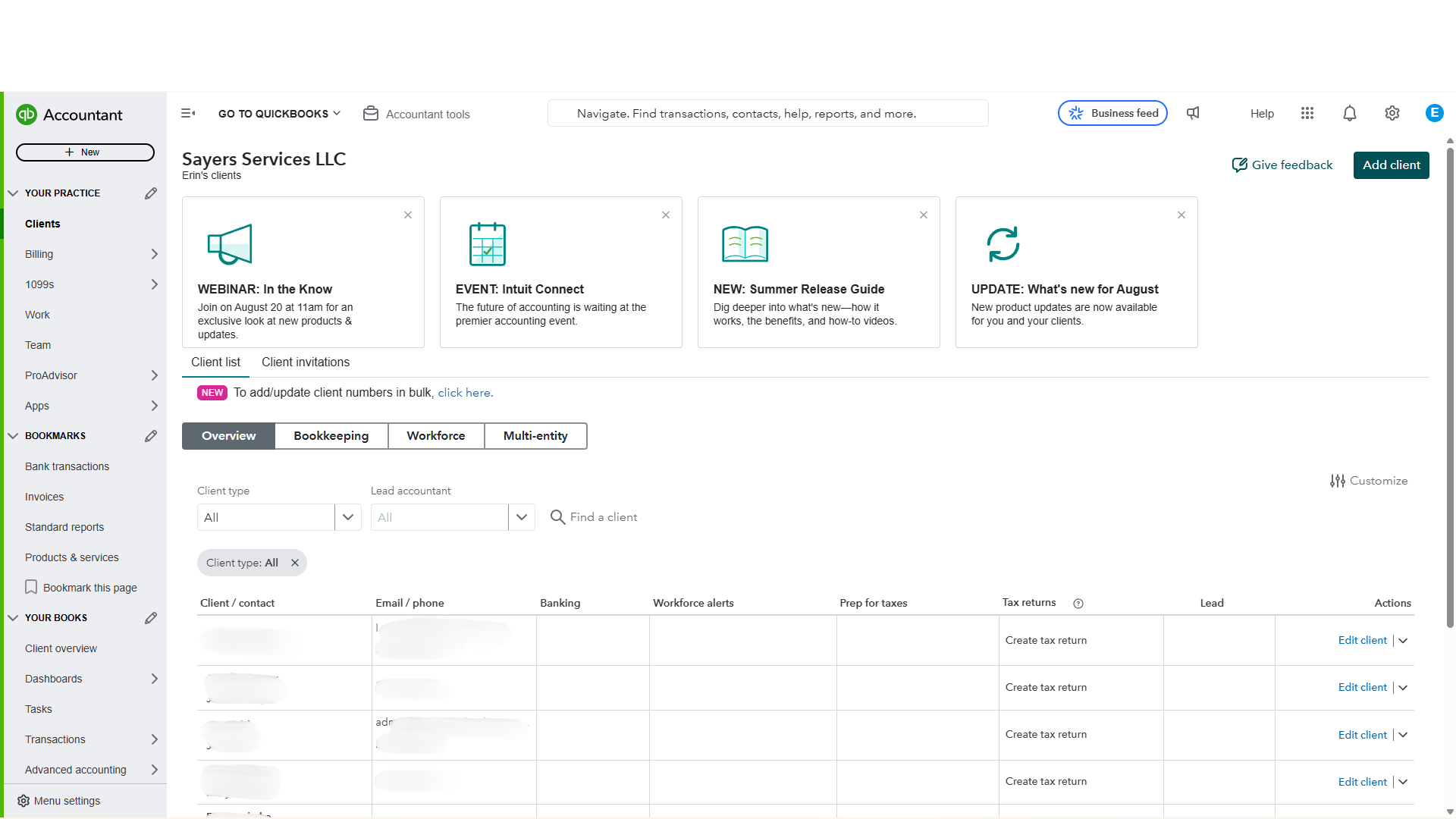
Task: Edit the Your Books section pencil
Action: (151, 618)
